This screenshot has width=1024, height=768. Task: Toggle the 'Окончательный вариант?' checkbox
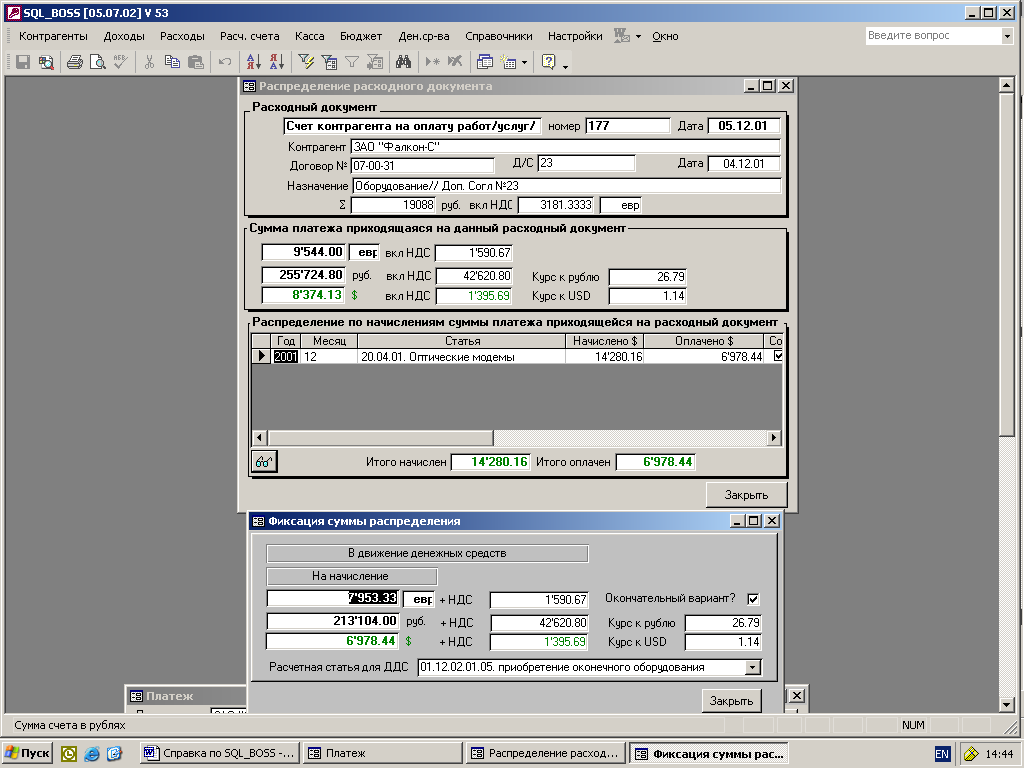click(753, 599)
